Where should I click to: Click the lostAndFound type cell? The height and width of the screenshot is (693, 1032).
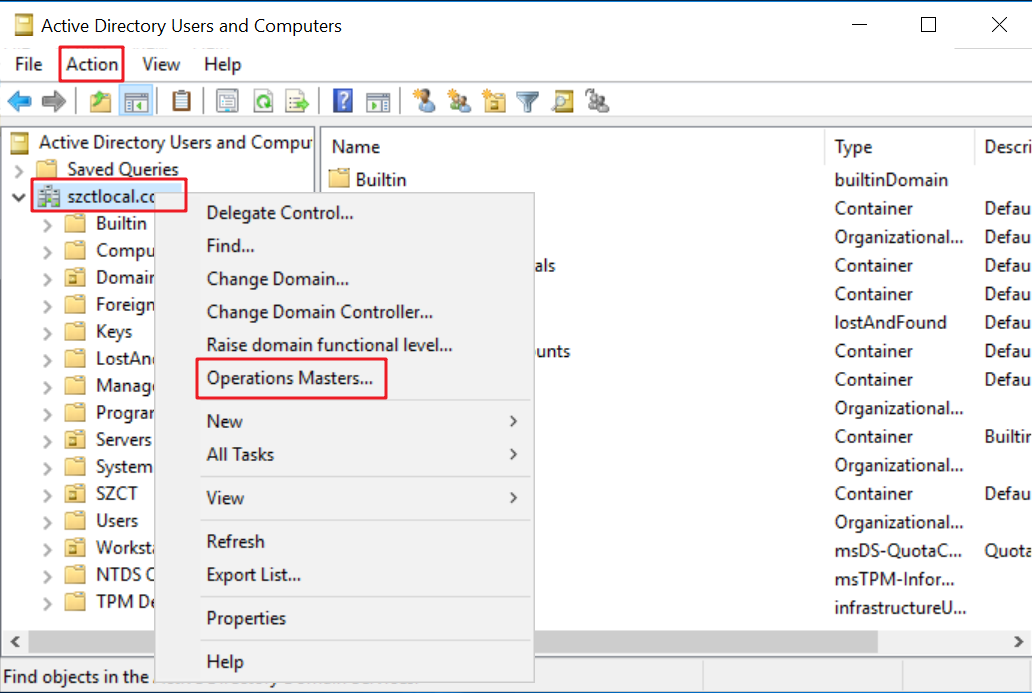pos(890,322)
